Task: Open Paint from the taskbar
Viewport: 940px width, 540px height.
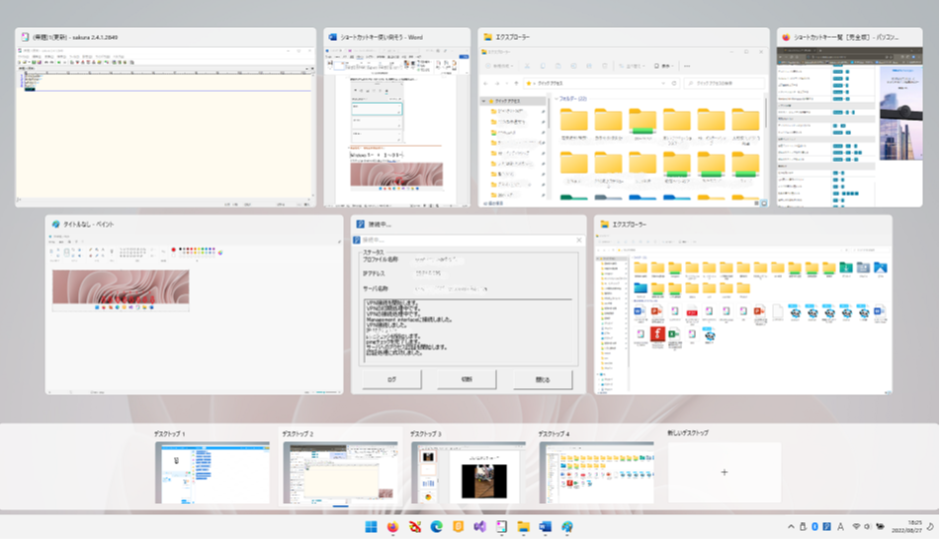Action: 567,526
